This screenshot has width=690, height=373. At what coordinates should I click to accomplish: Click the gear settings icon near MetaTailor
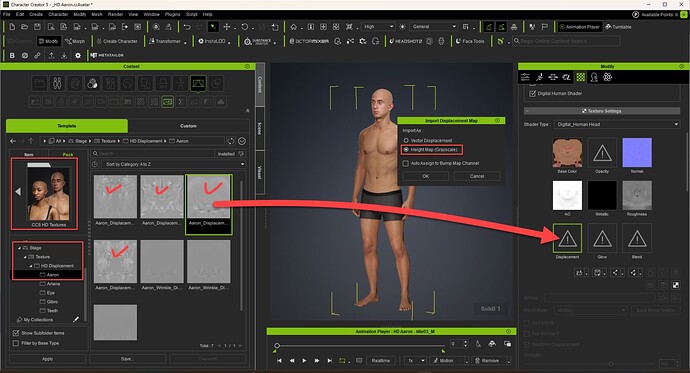pos(78,55)
